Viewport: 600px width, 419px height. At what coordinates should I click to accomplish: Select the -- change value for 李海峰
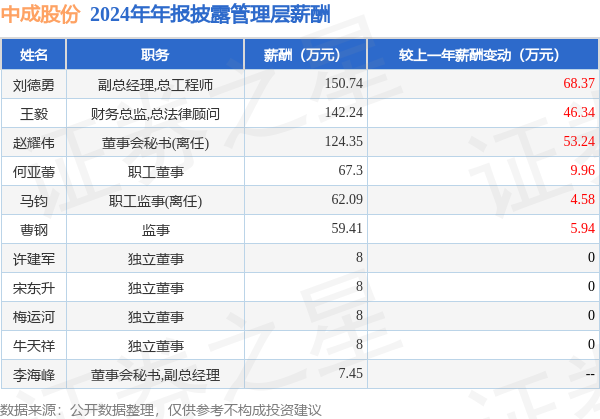click(x=590, y=375)
